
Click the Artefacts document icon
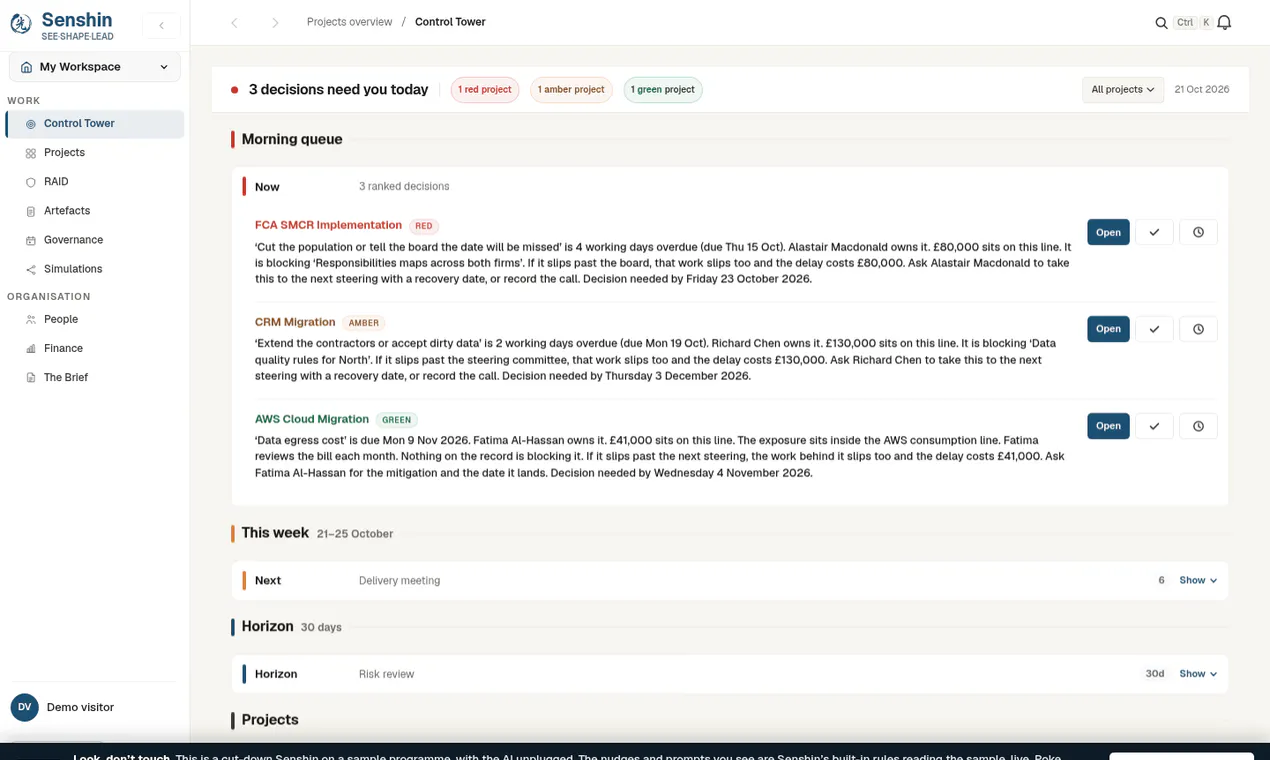pos(31,211)
